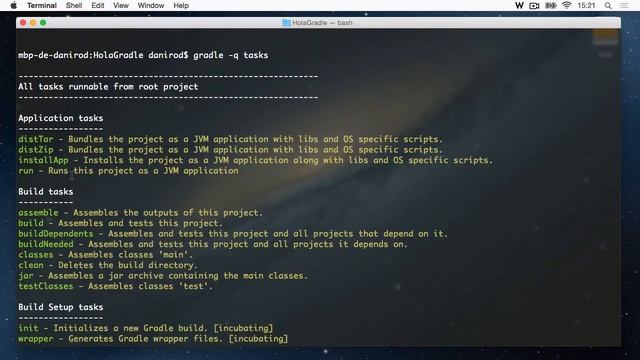Click the 'jar' task line

(163, 276)
